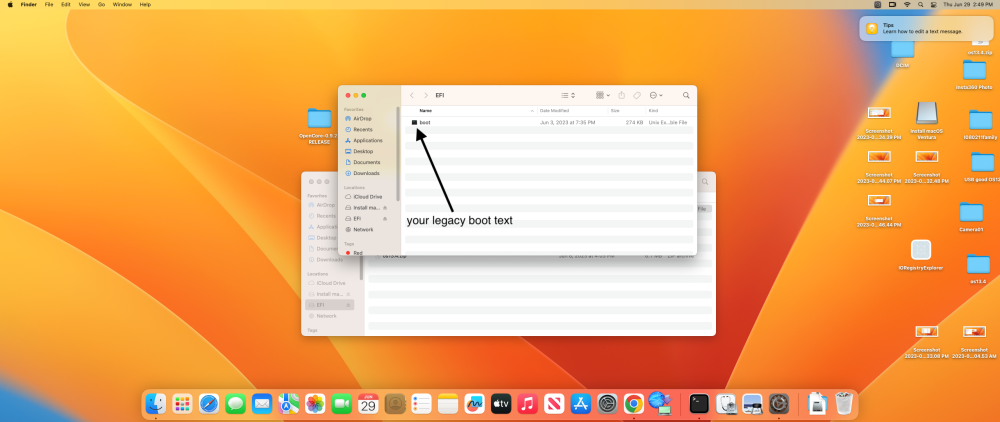
Task: Sort by the Name column header
Action: coord(425,111)
